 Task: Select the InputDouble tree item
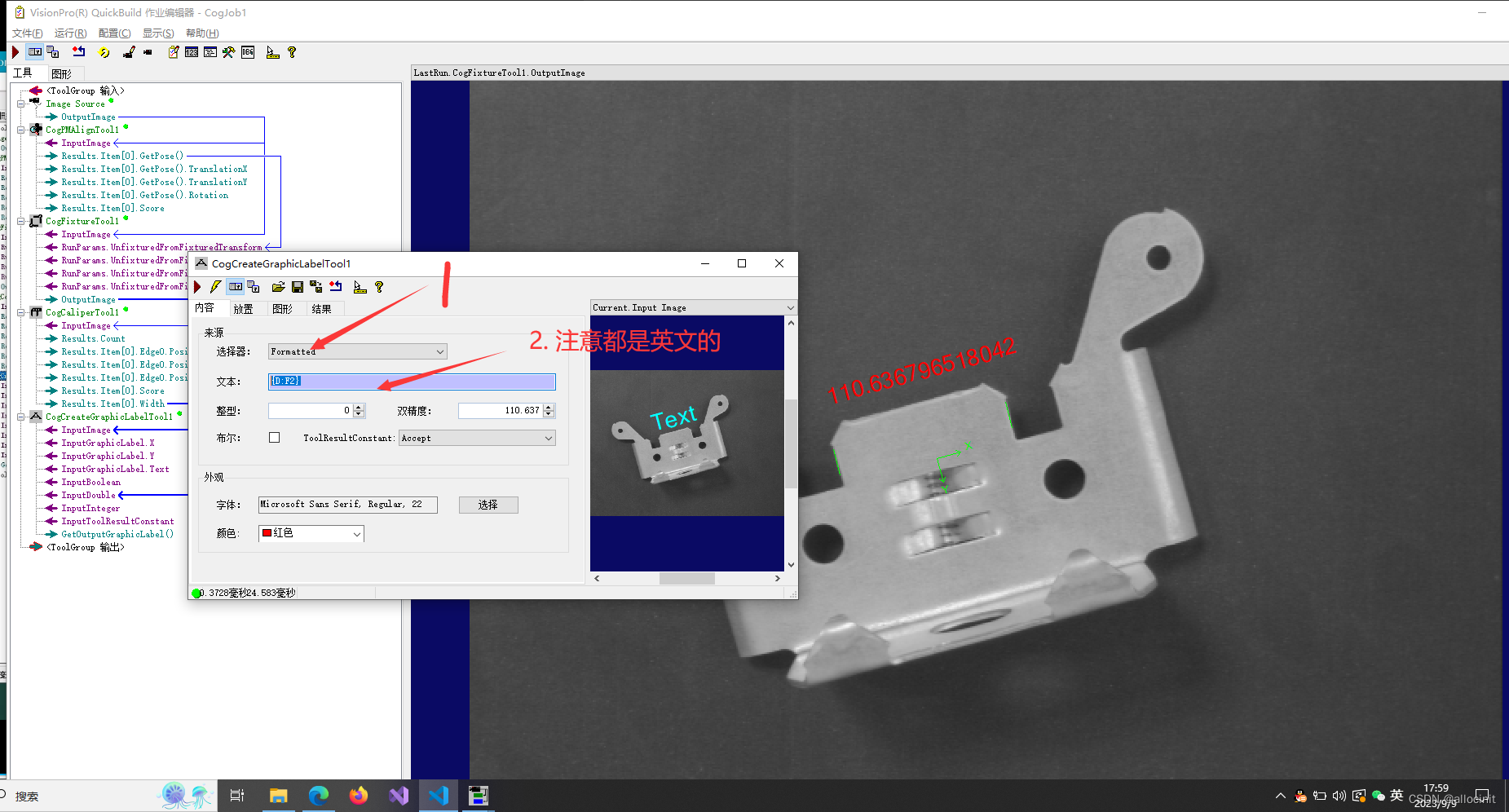coord(88,495)
